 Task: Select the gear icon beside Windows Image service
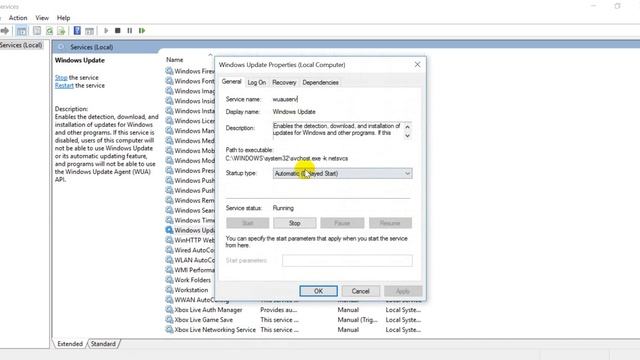pyautogui.click(x=169, y=91)
